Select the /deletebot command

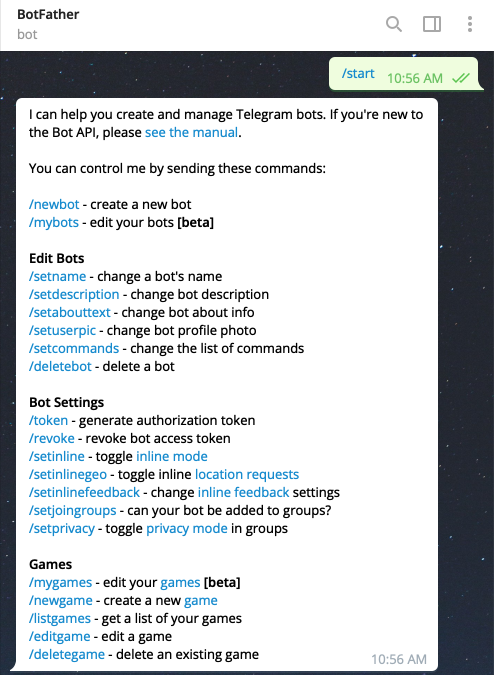(60, 366)
